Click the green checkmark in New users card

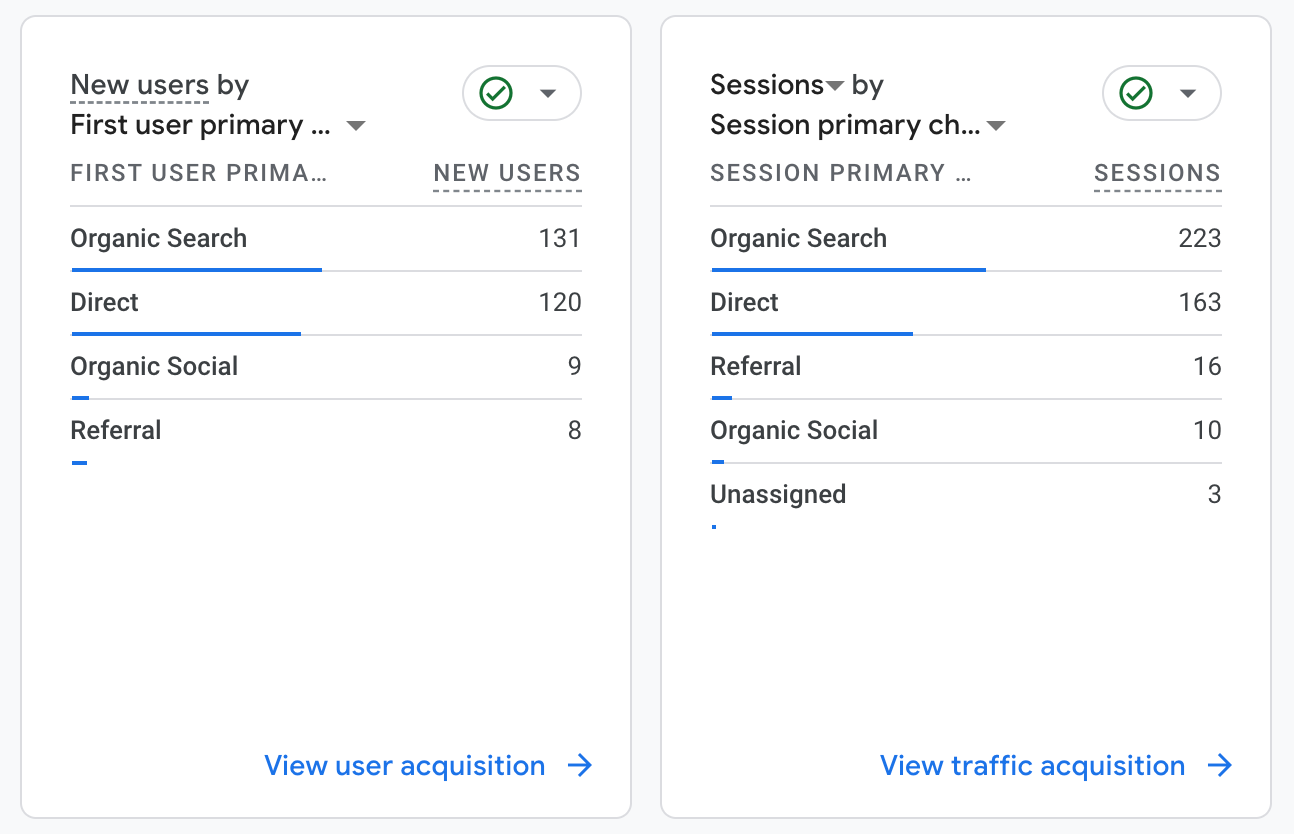(x=496, y=93)
